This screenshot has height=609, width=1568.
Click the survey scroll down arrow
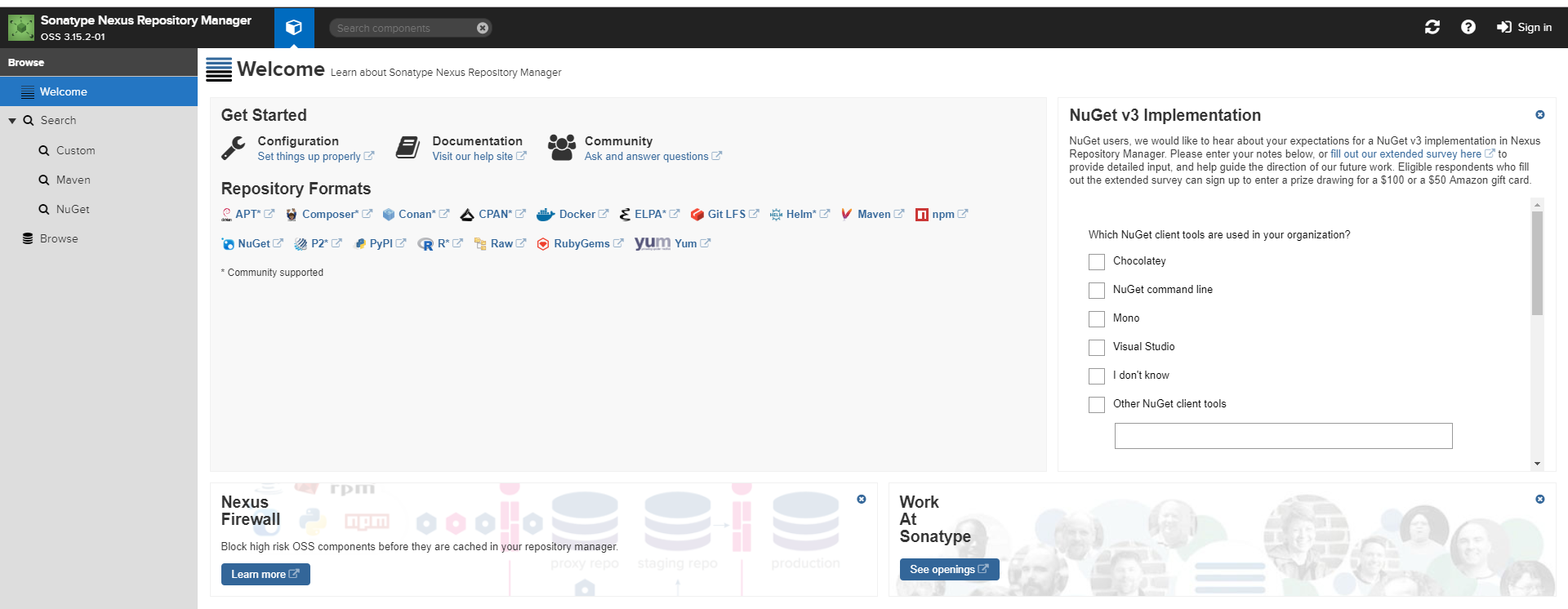coord(1537,464)
